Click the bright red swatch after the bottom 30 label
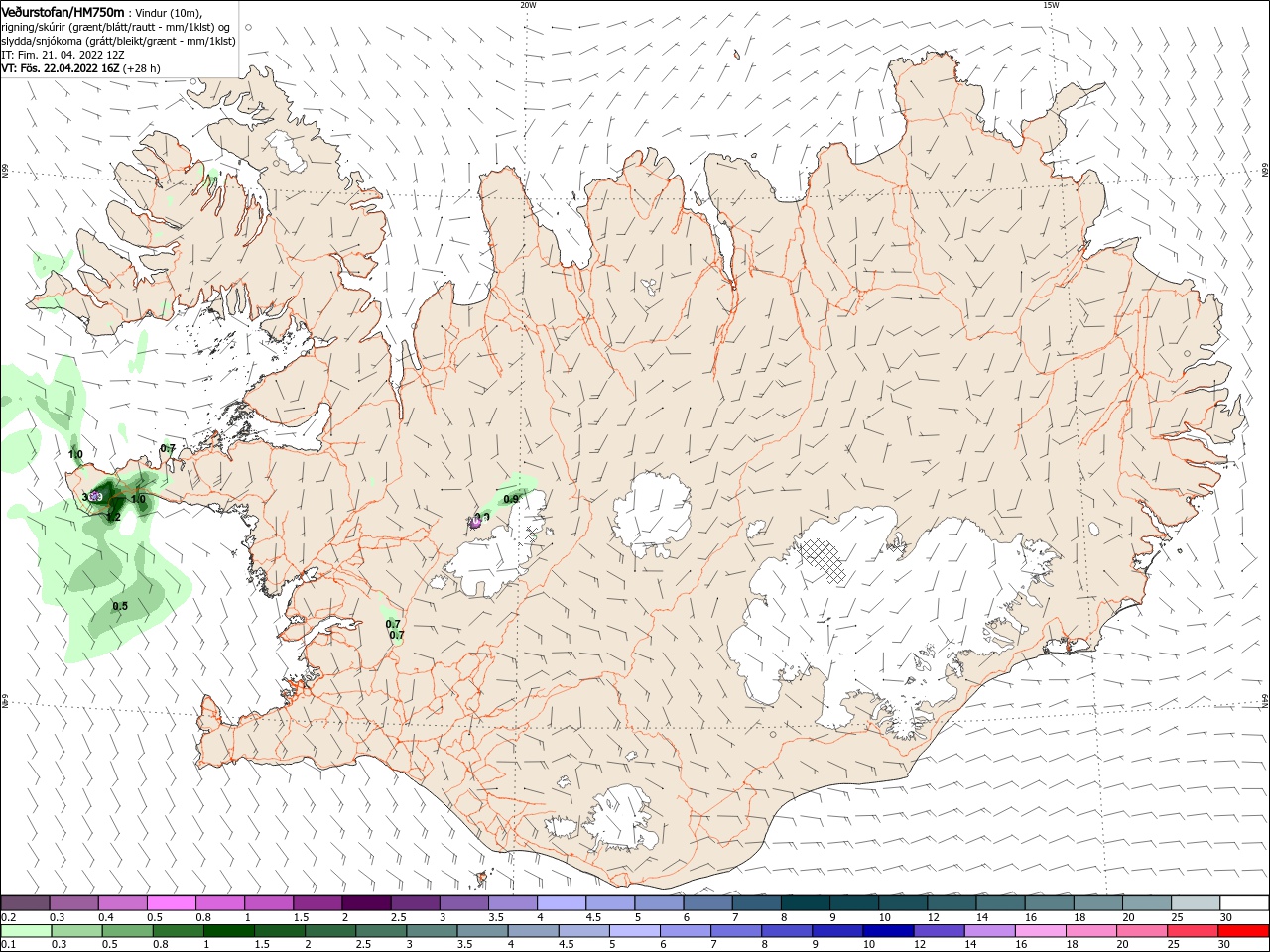The height and width of the screenshot is (952, 1270). (x=1244, y=931)
